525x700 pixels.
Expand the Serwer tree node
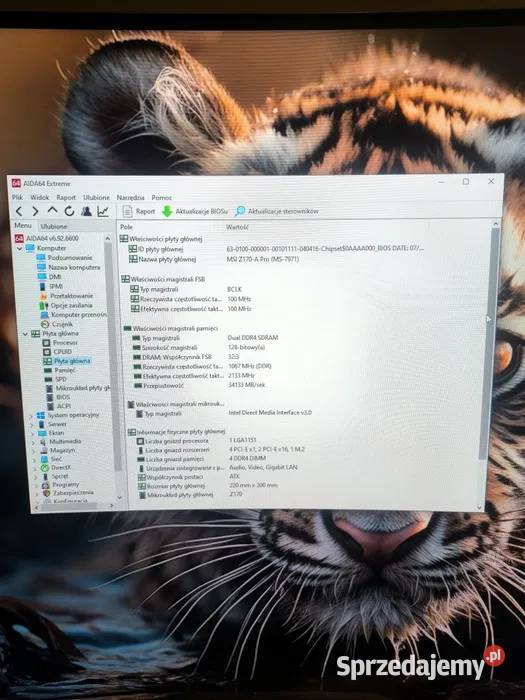pos(32,425)
